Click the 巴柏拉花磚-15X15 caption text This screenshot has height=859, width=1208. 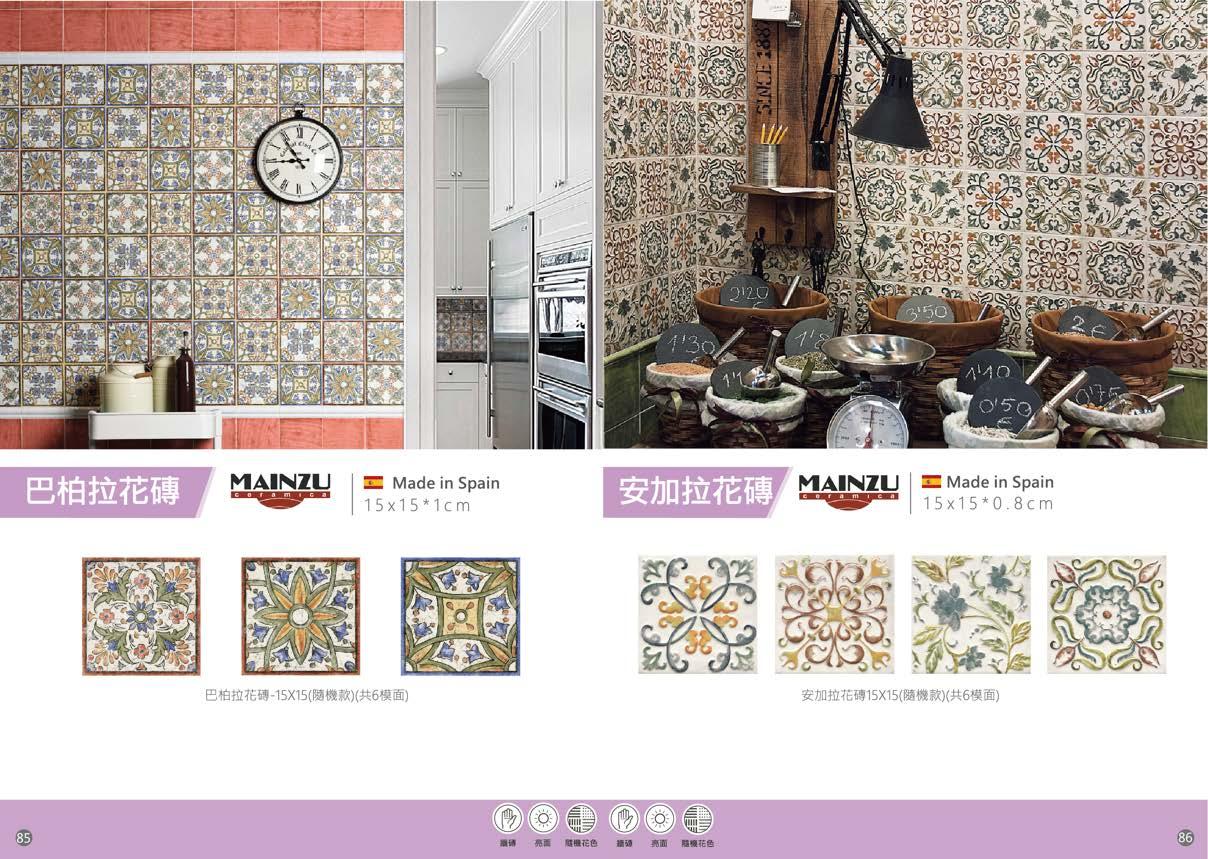tap(306, 696)
